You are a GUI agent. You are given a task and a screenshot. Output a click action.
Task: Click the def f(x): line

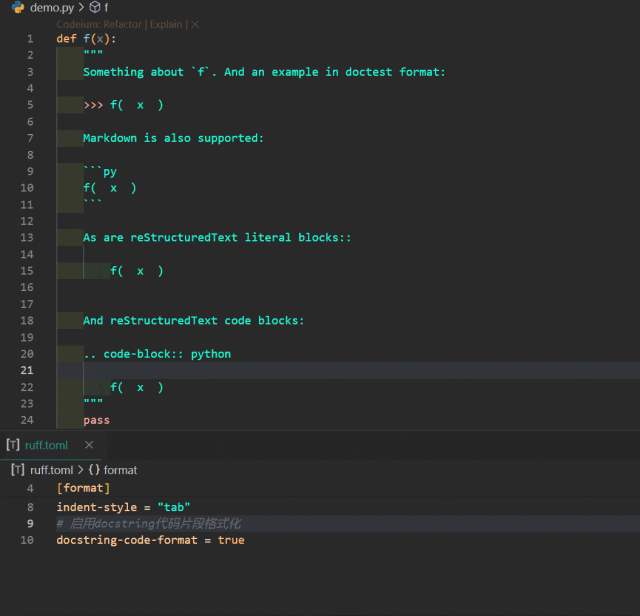(x=86, y=39)
